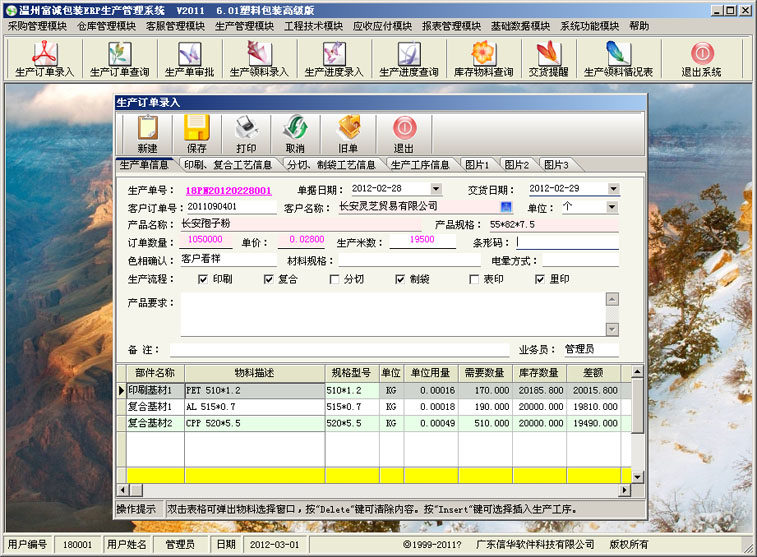This screenshot has height=557, width=757.
Task: Click the 材料规格 input field
Action: 409,260
